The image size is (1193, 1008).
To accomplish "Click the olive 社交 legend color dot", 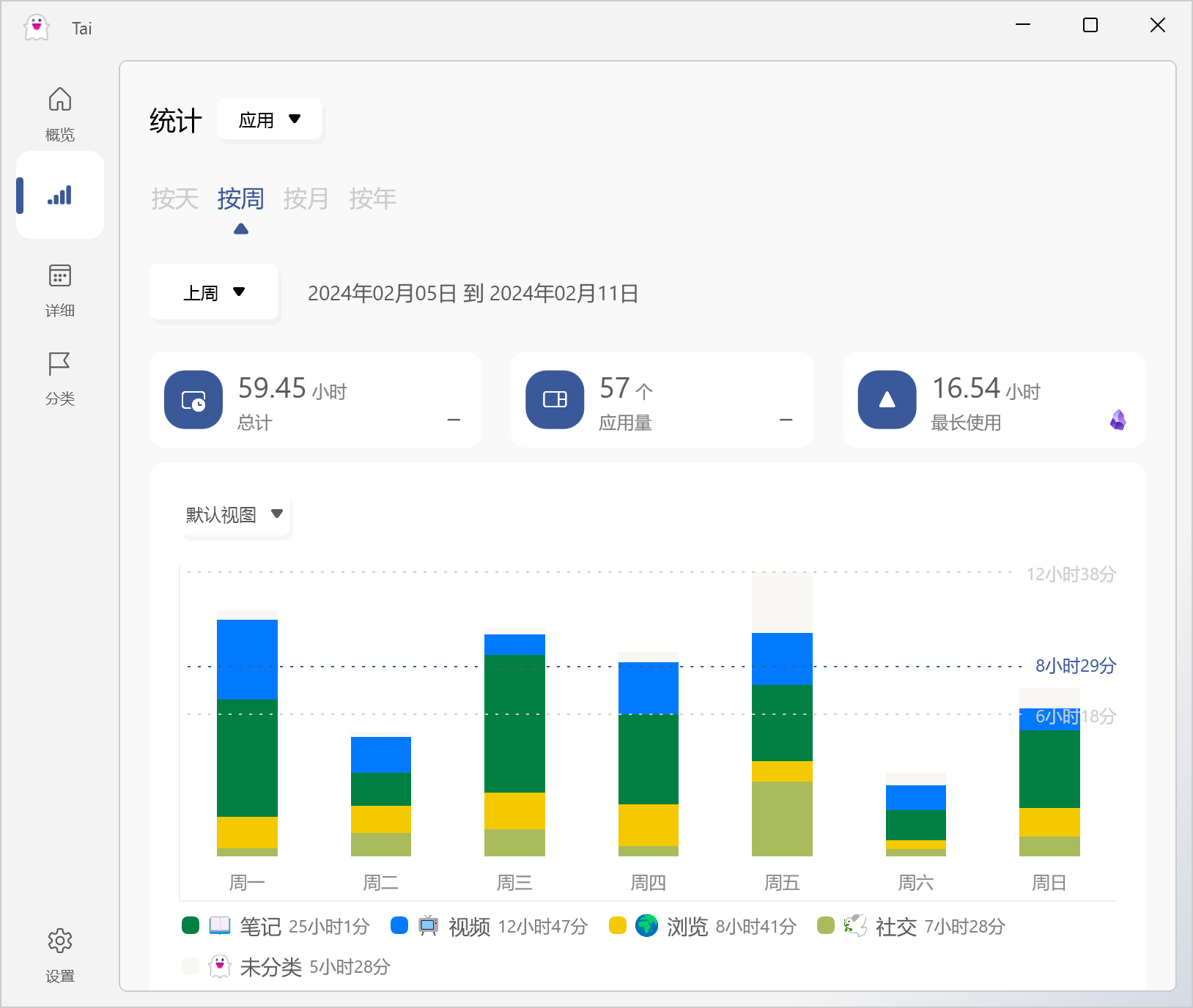I will [x=826, y=925].
